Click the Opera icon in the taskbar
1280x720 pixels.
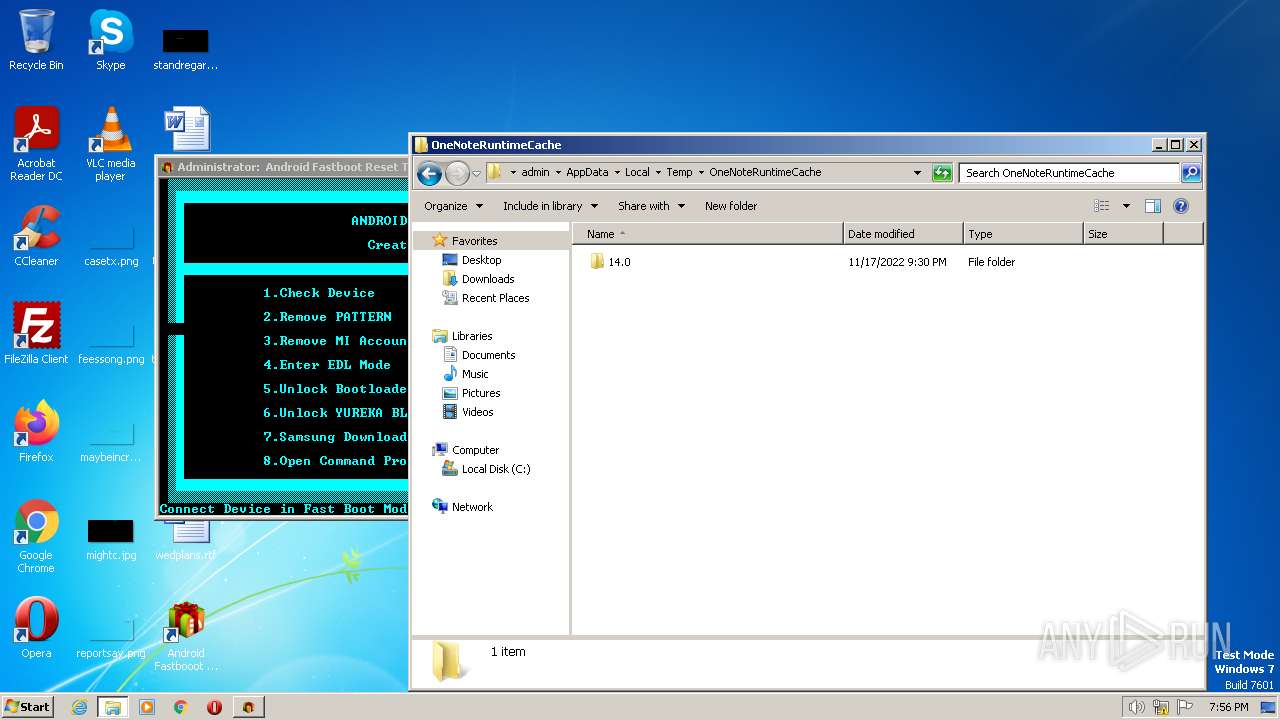coord(214,707)
